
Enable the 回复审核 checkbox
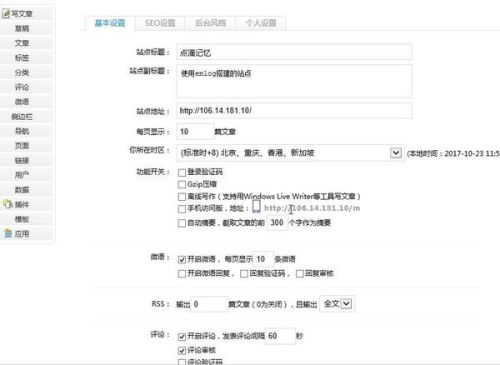(x=300, y=274)
